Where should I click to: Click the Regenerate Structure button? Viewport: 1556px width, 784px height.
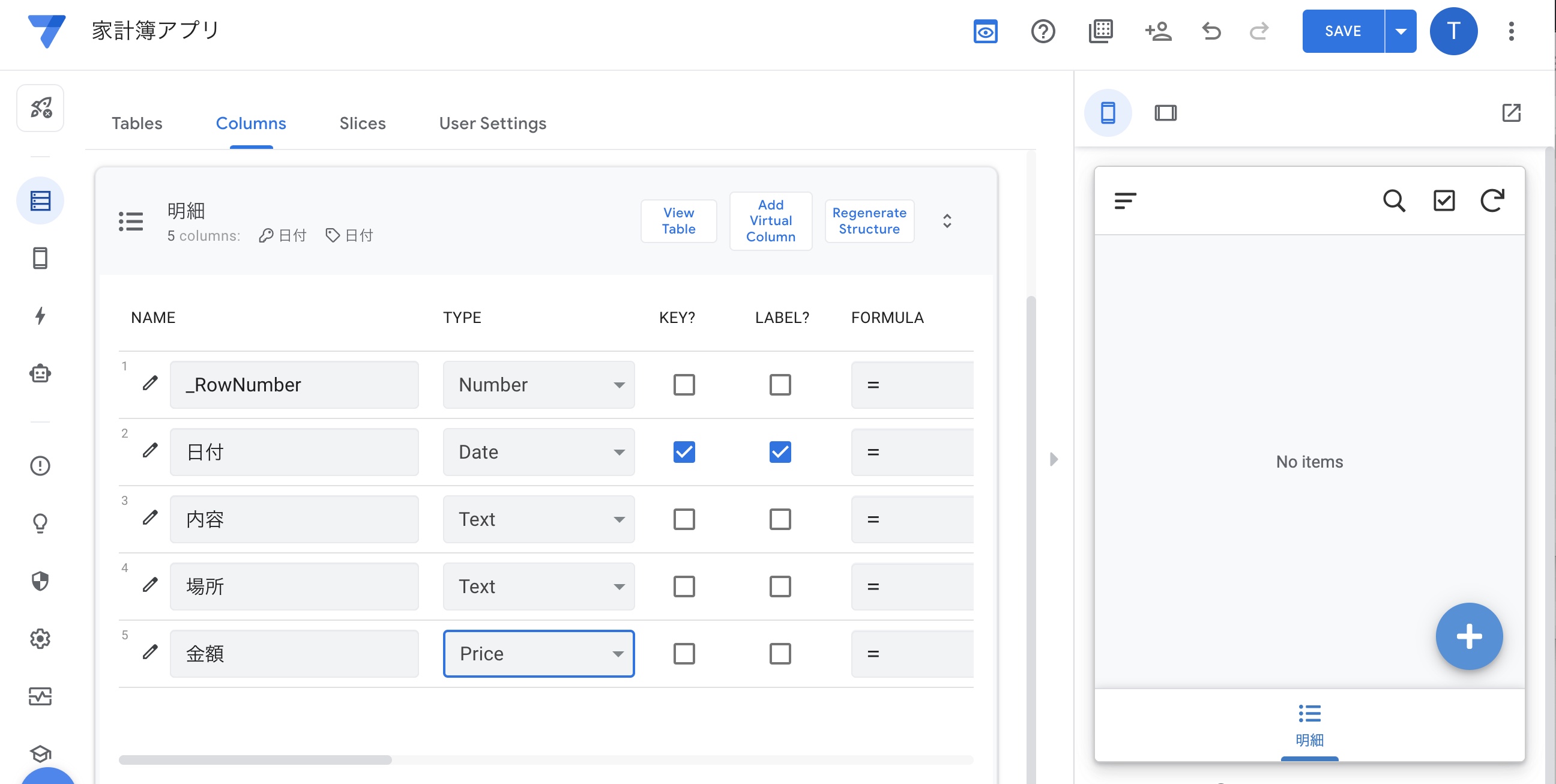(869, 221)
